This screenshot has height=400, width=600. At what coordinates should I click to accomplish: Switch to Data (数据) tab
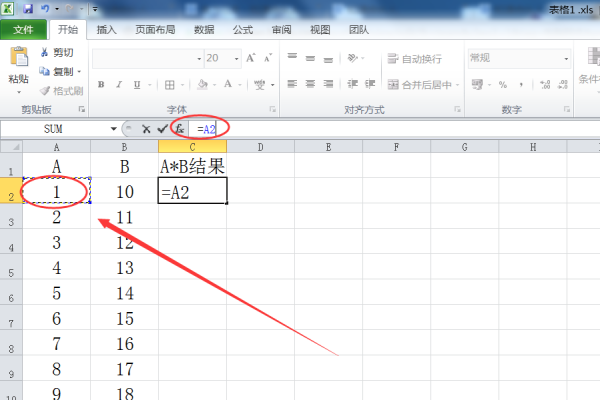[204, 29]
